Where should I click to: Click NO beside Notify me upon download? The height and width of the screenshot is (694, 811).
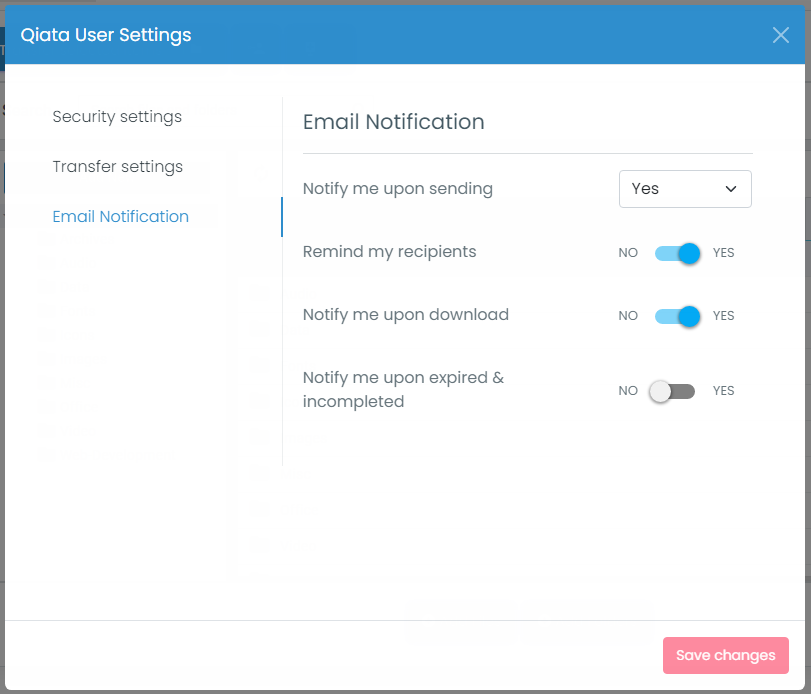(x=628, y=316)
